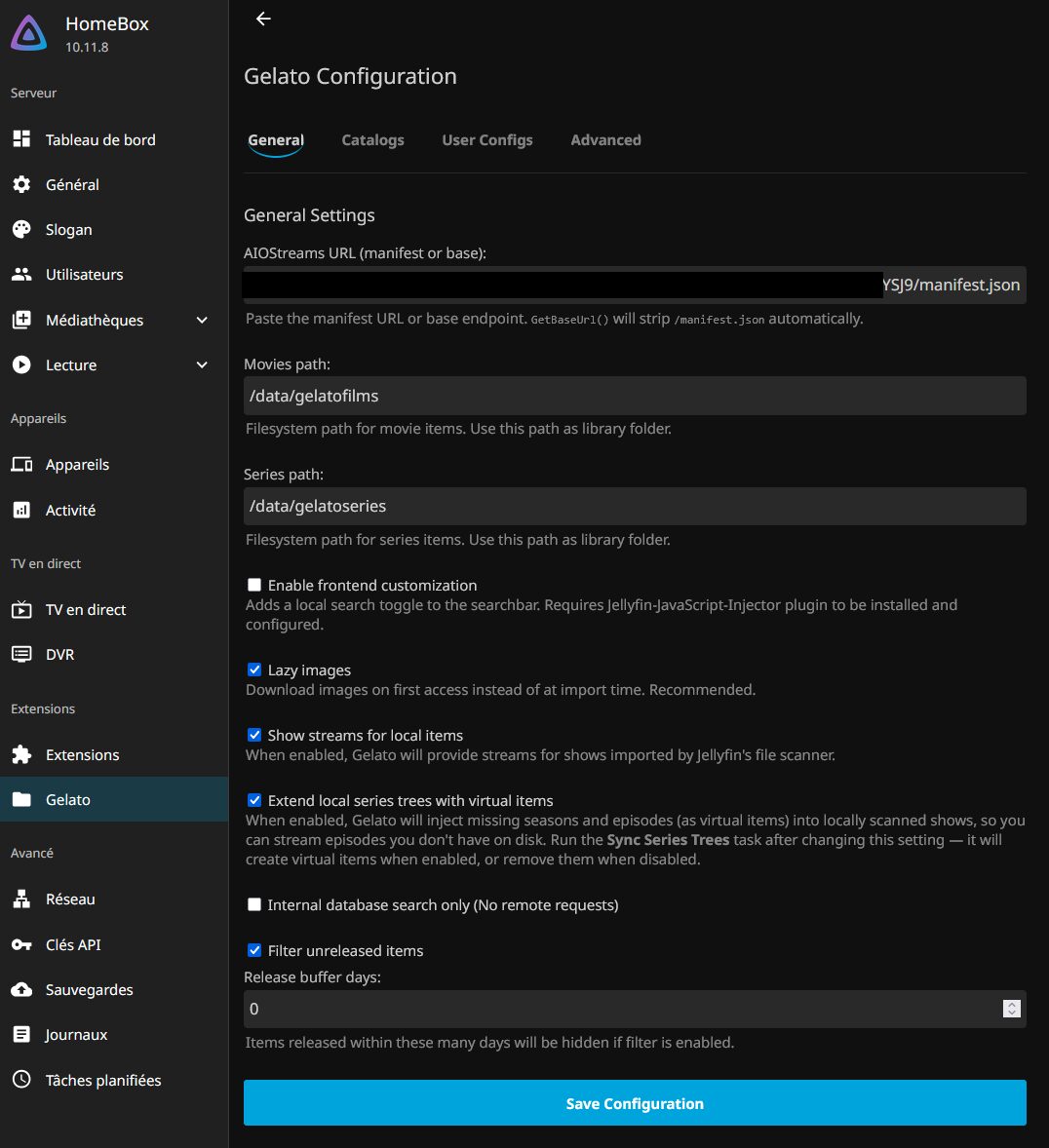This screenshot has height=1148, width=1049.
Task: Click the version number 10.11.8
Action: pos(87,47)
